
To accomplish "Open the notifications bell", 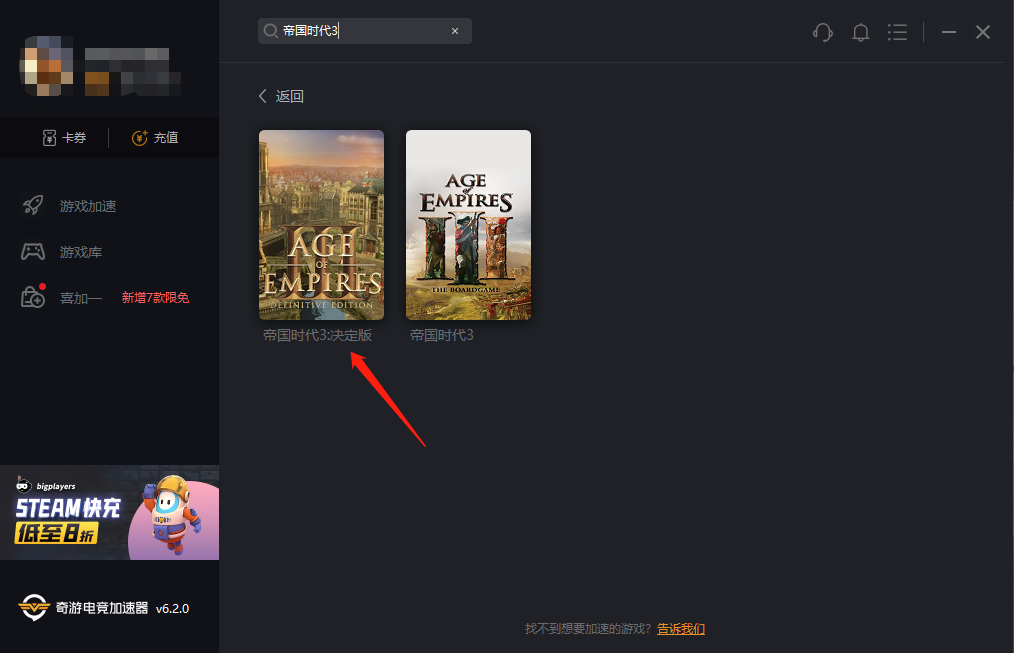I will tap(860, 32).
